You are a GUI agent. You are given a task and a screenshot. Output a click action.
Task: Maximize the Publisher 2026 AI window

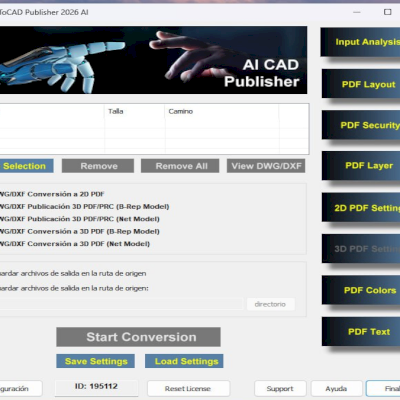[387, 12]
